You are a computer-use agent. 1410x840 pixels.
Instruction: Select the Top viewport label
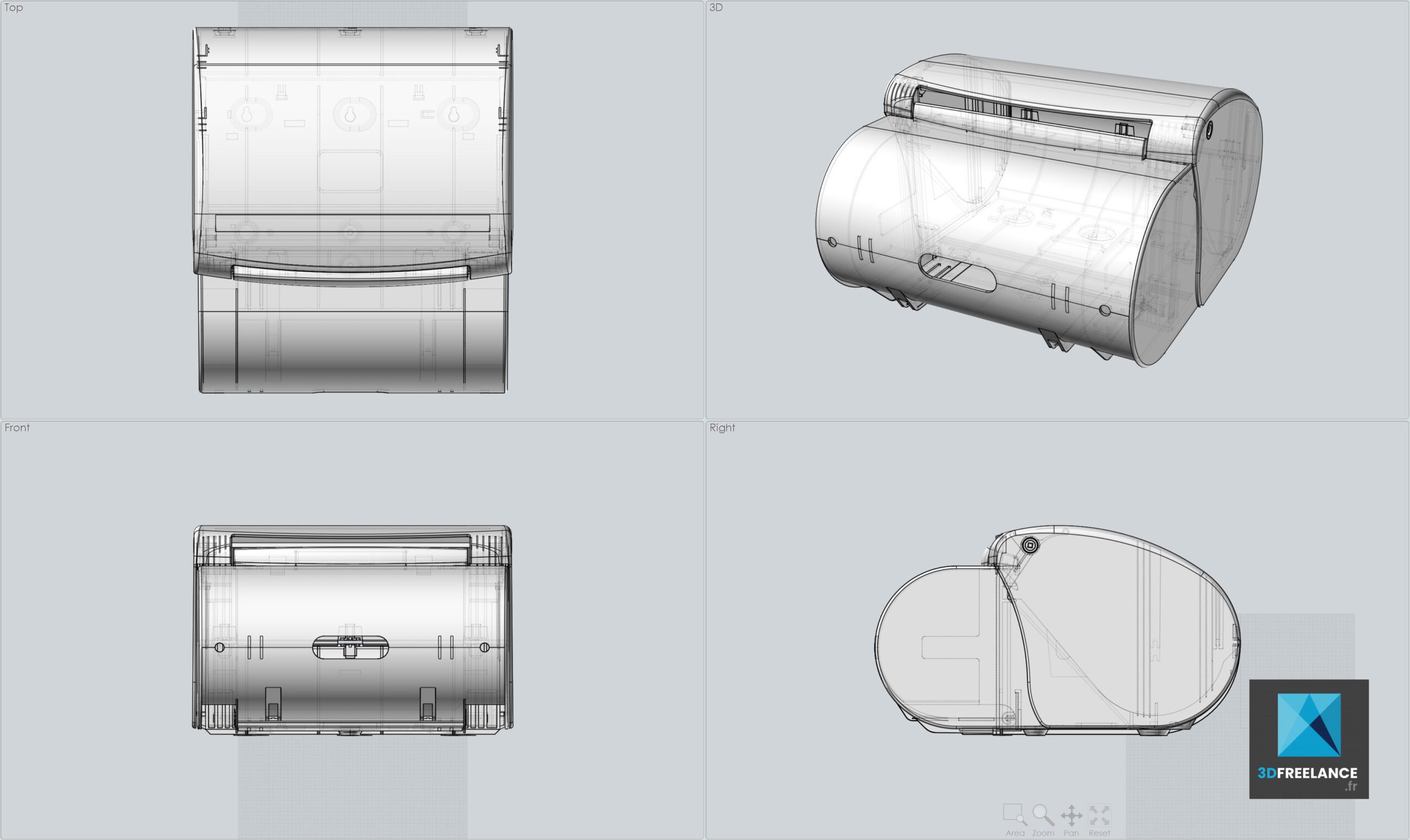coord(14,8)
